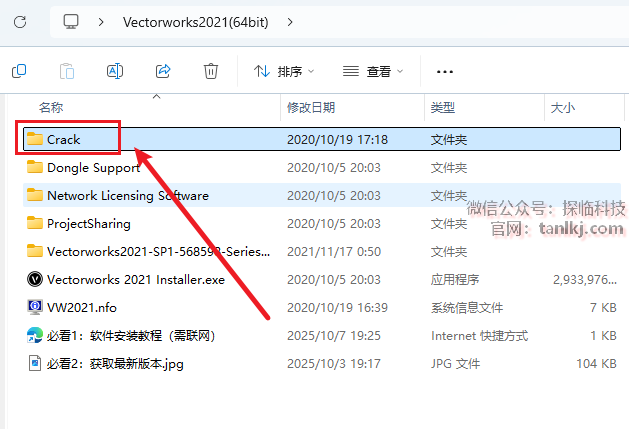Select Dongle Support folder name

click(x=93, y=168)
